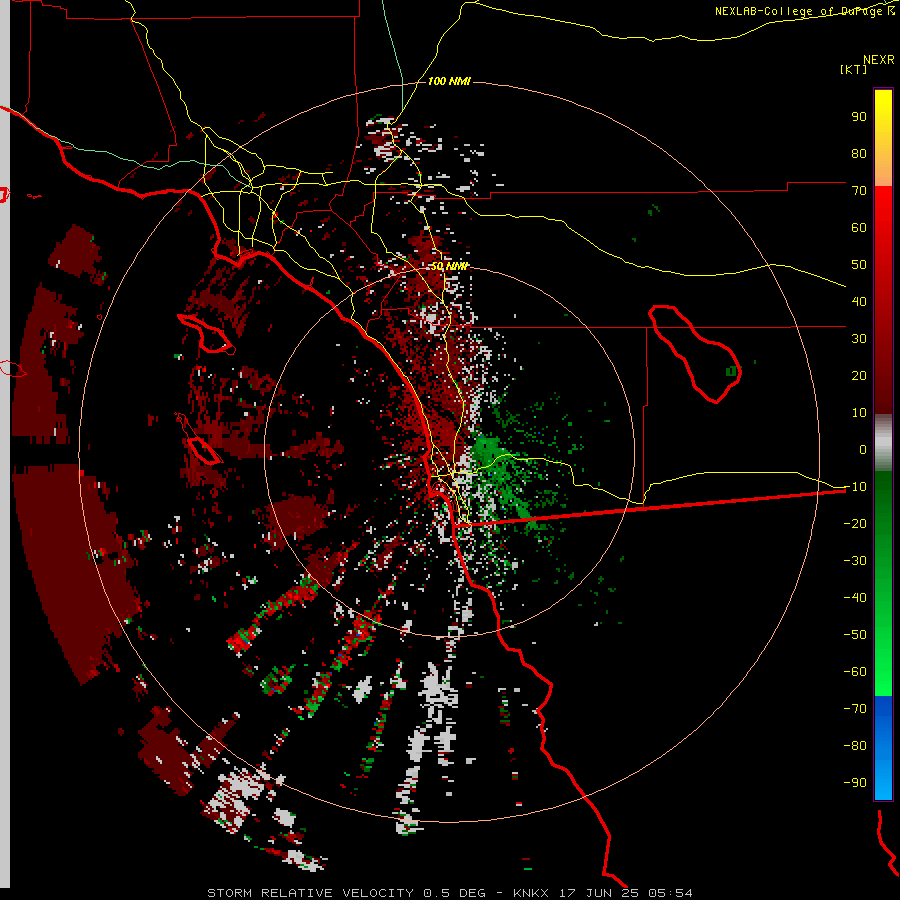
Task: Select the -70 scale value
Action: pos(855,708)
